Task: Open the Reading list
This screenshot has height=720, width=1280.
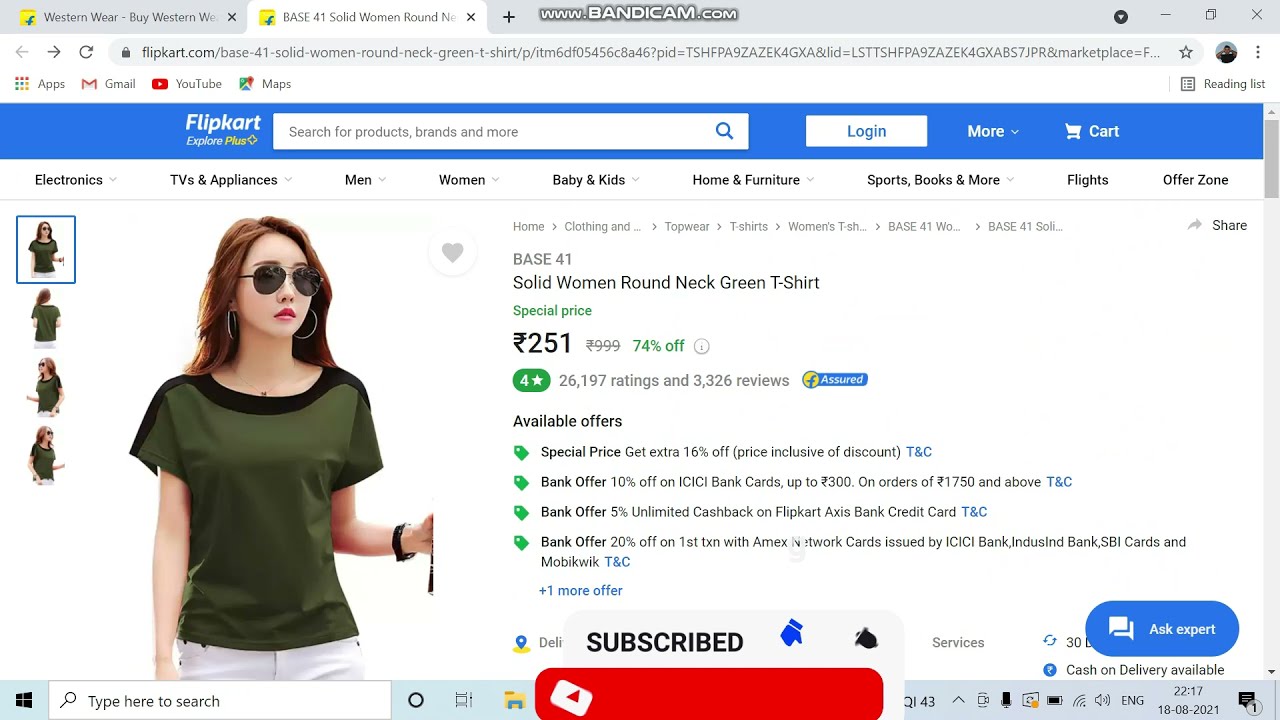Action: [1223, 84]
